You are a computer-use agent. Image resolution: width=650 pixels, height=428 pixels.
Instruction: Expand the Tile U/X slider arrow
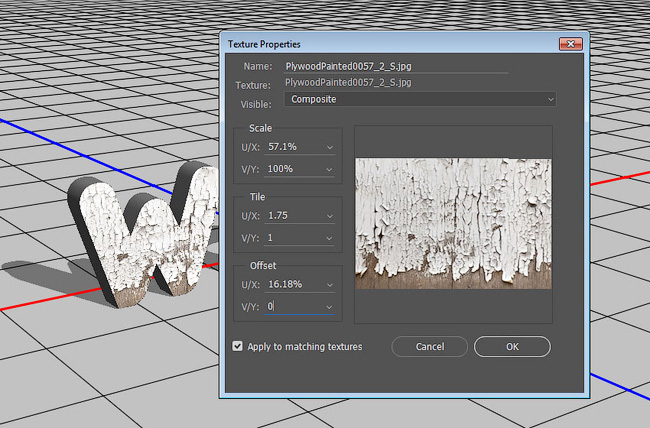pos(330,216)
